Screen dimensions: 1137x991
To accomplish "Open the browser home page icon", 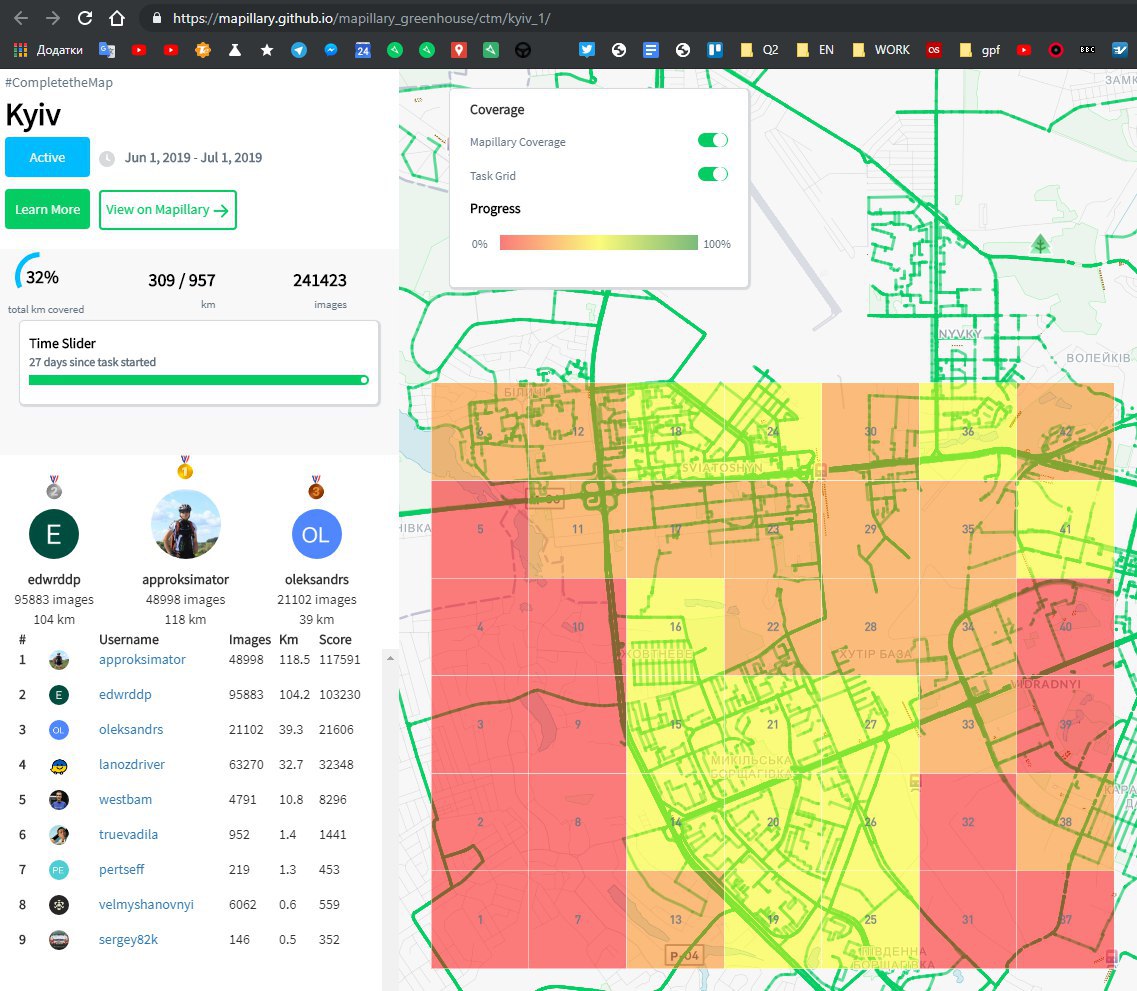I will (117, 18).
